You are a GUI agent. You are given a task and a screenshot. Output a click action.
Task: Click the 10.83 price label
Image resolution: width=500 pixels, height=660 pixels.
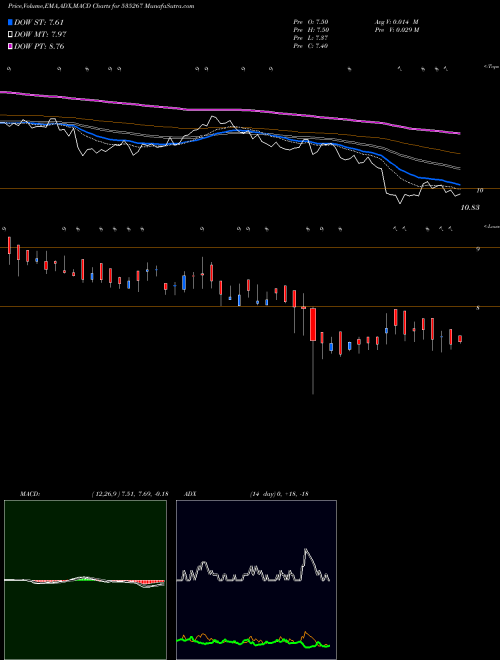470,208
